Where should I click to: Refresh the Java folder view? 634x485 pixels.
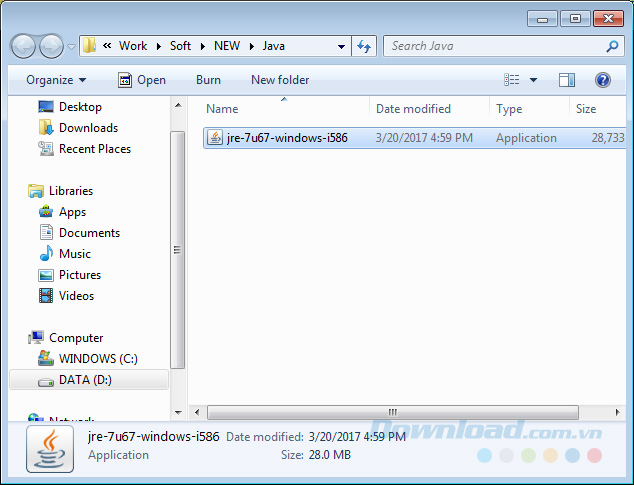tap(364, 46)
